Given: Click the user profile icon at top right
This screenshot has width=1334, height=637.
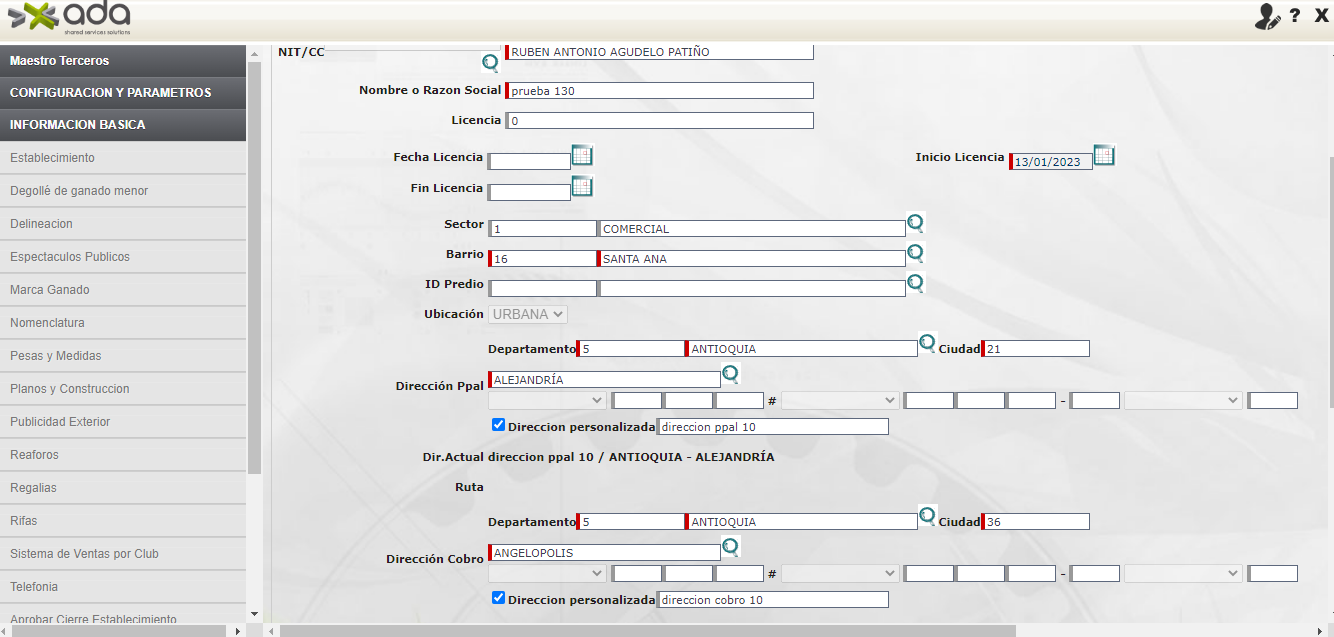Looking at the screenshot, I should [1267, 17].
